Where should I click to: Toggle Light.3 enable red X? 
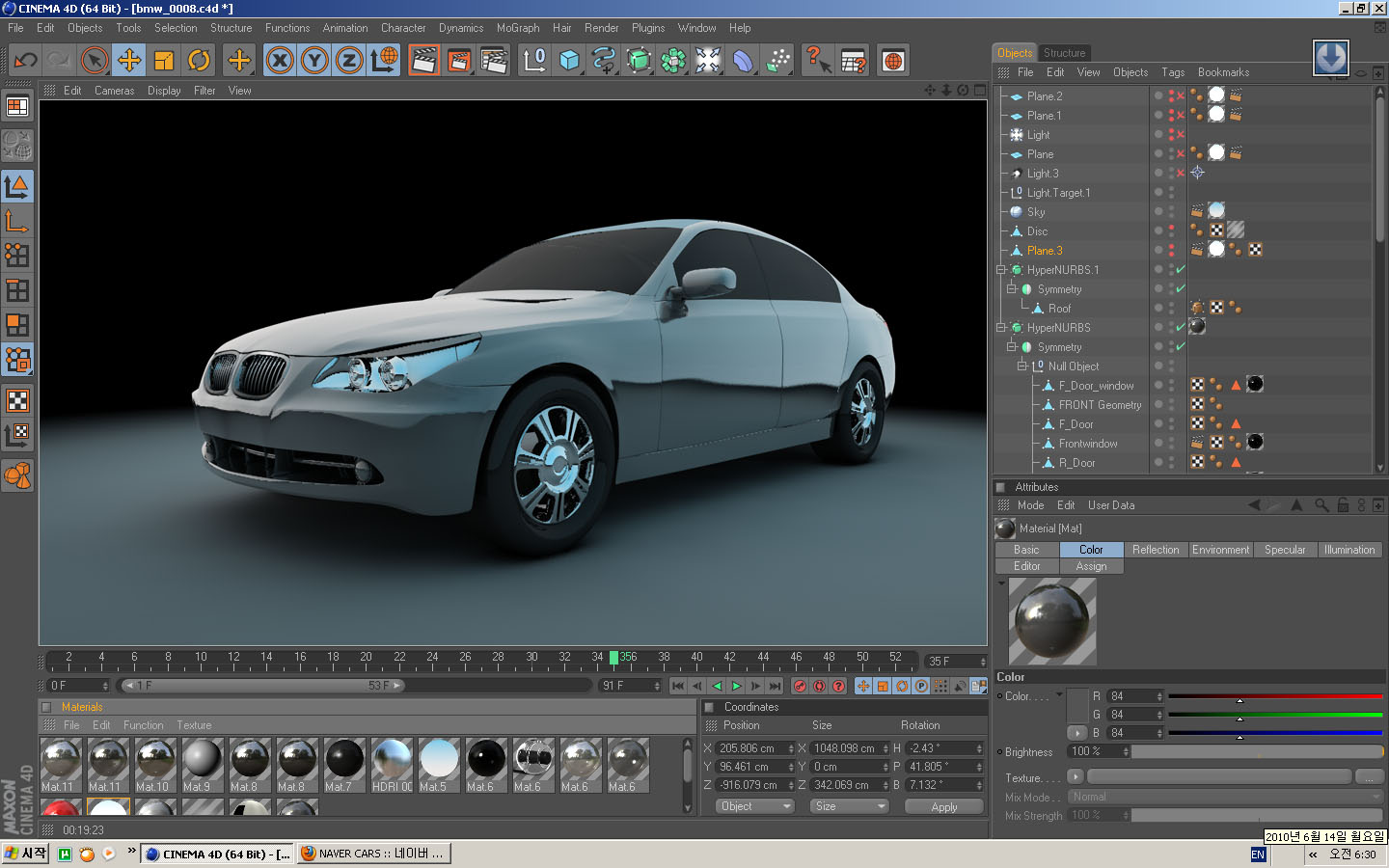[x=1181, y=174]
